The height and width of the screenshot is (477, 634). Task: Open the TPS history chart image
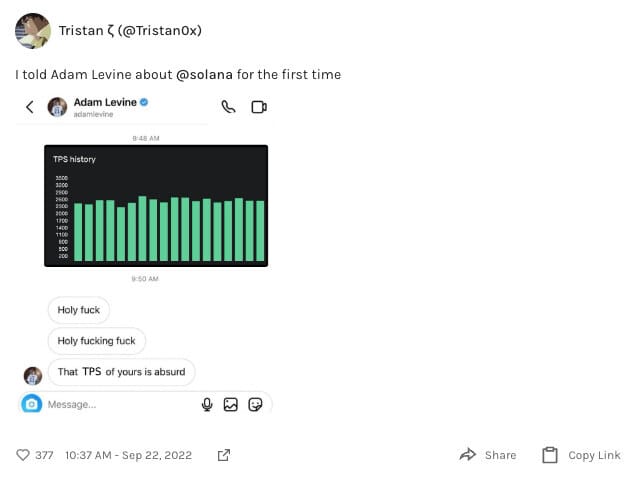156,206
